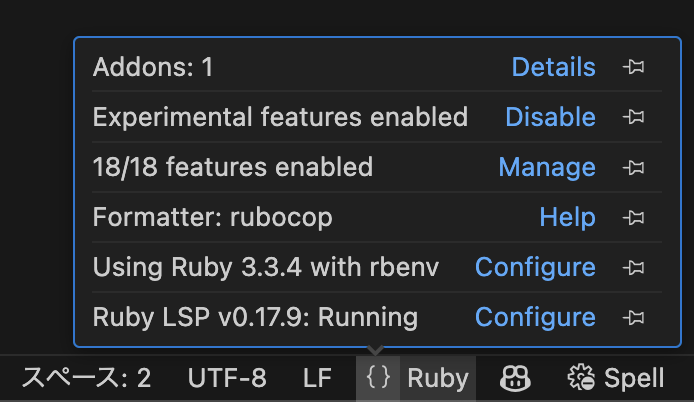Open Formatter Help link
Image resolution: width=694 pixels, height=402 pixels.
coord(567,217)
